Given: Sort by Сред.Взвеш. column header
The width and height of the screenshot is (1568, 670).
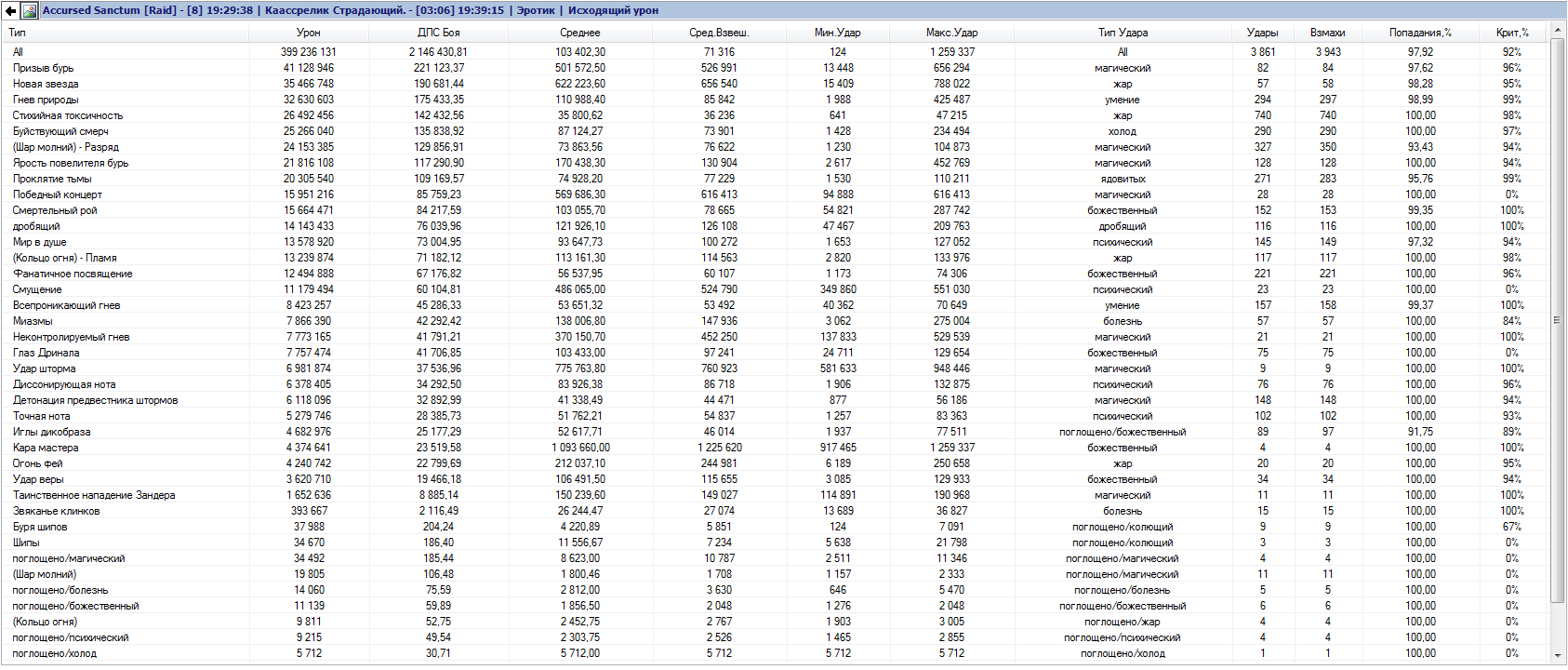Looking at the screenshot, I should pos(719,33).
